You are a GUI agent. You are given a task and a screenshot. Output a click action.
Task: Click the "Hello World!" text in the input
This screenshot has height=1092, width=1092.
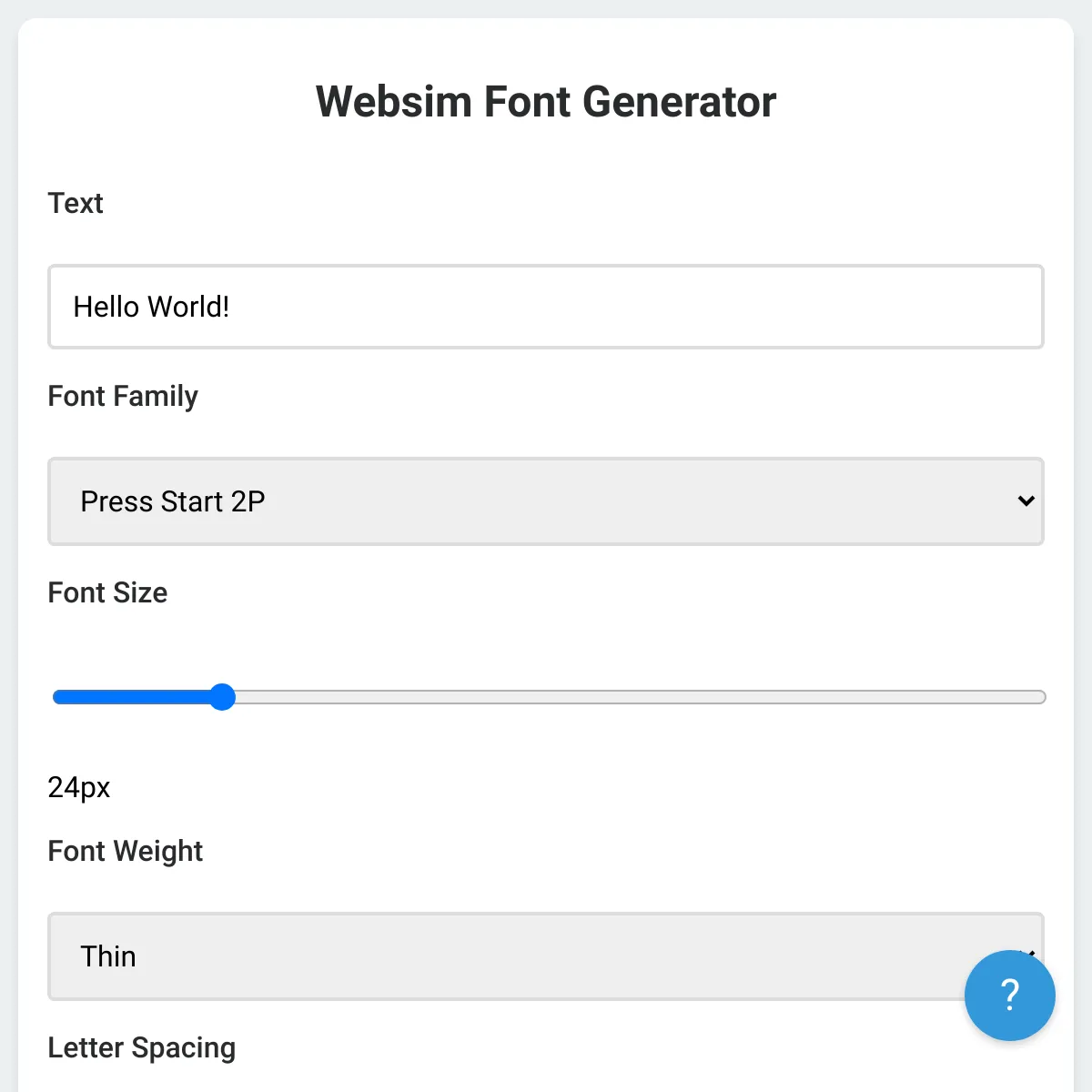click(x=151, y=307)
